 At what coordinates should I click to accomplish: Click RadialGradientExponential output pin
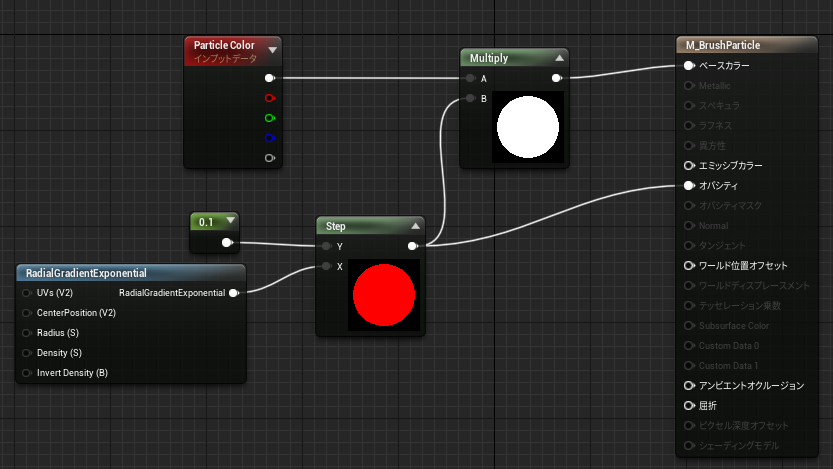point(234,293)
